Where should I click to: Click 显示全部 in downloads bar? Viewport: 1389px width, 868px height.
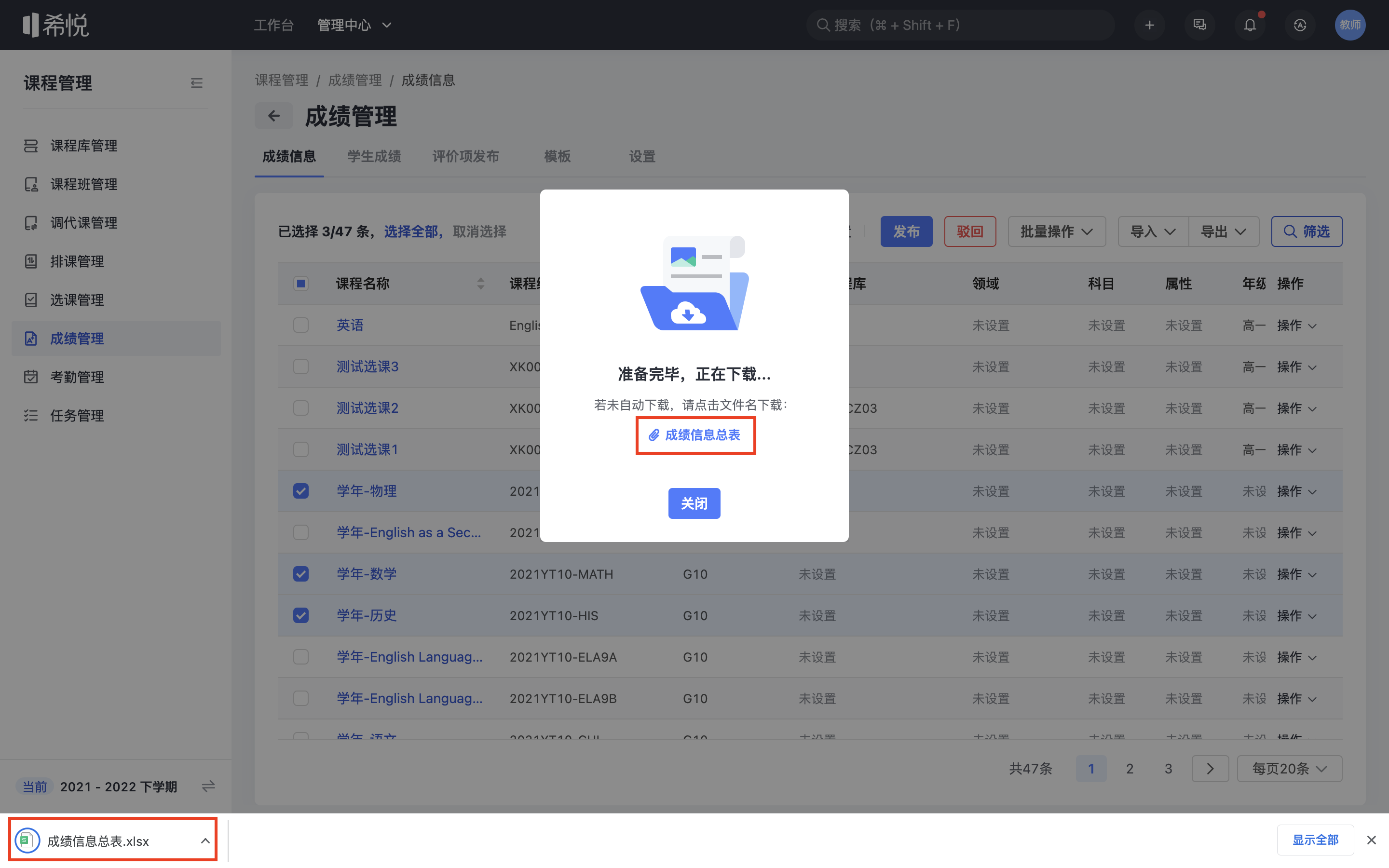(1316, 840)
